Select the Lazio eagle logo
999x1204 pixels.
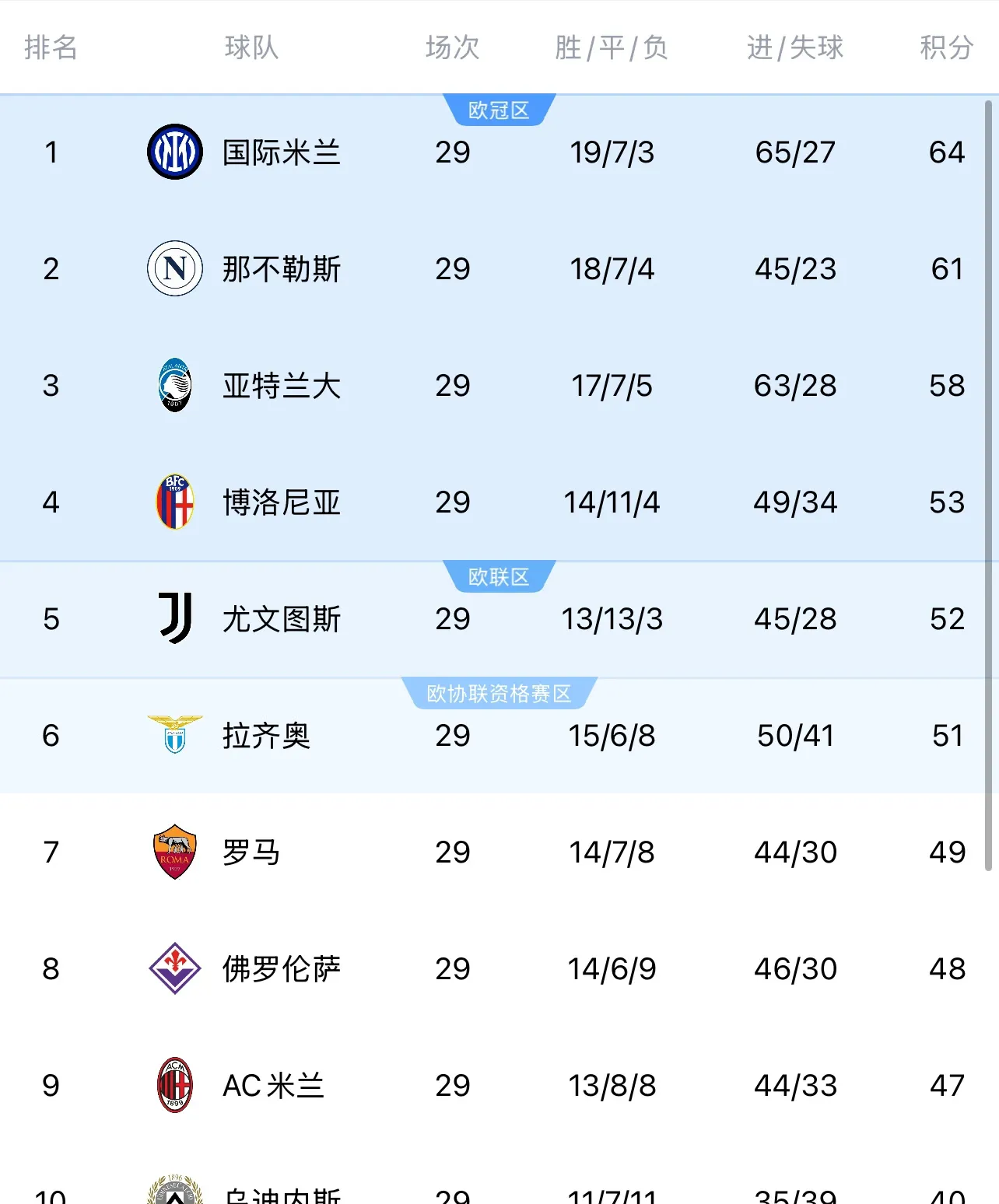tap(174, 736)
